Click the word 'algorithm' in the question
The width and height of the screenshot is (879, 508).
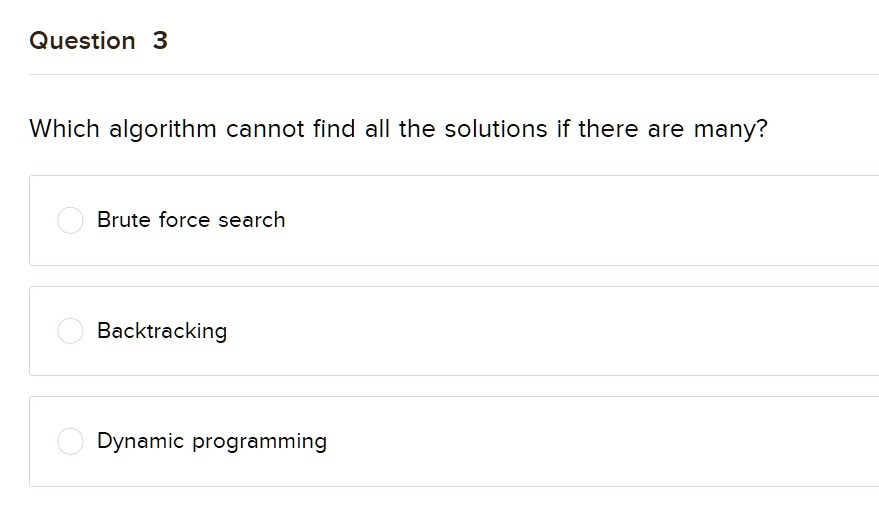tap(163, 130)
